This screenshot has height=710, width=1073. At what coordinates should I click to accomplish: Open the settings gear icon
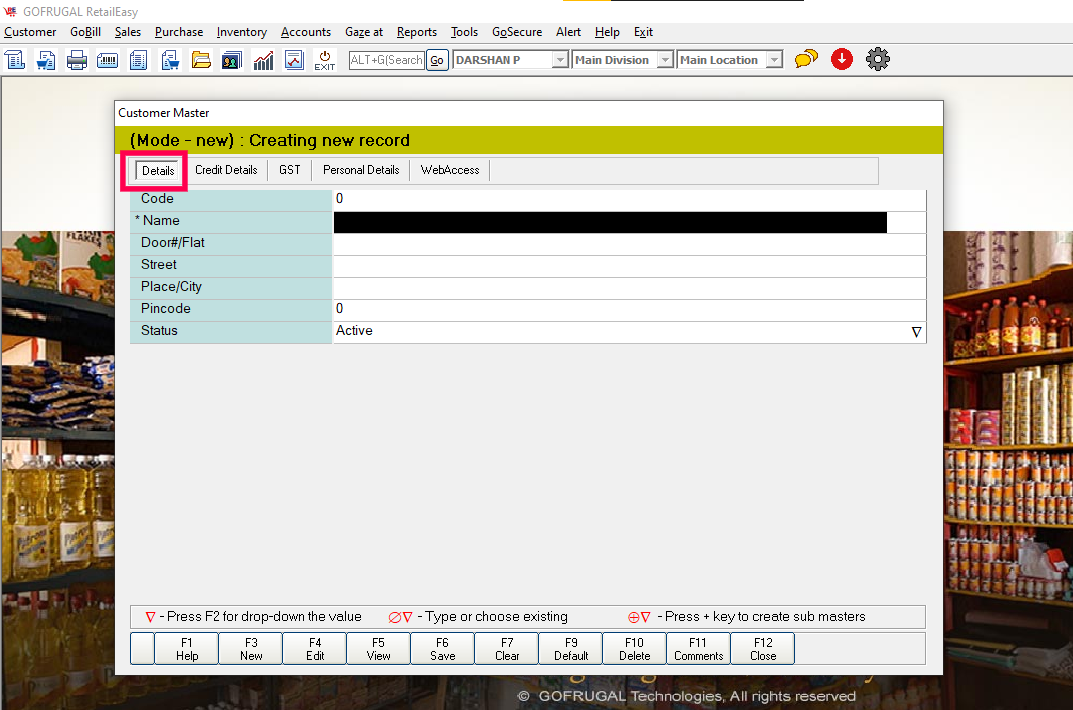(878, 60)
